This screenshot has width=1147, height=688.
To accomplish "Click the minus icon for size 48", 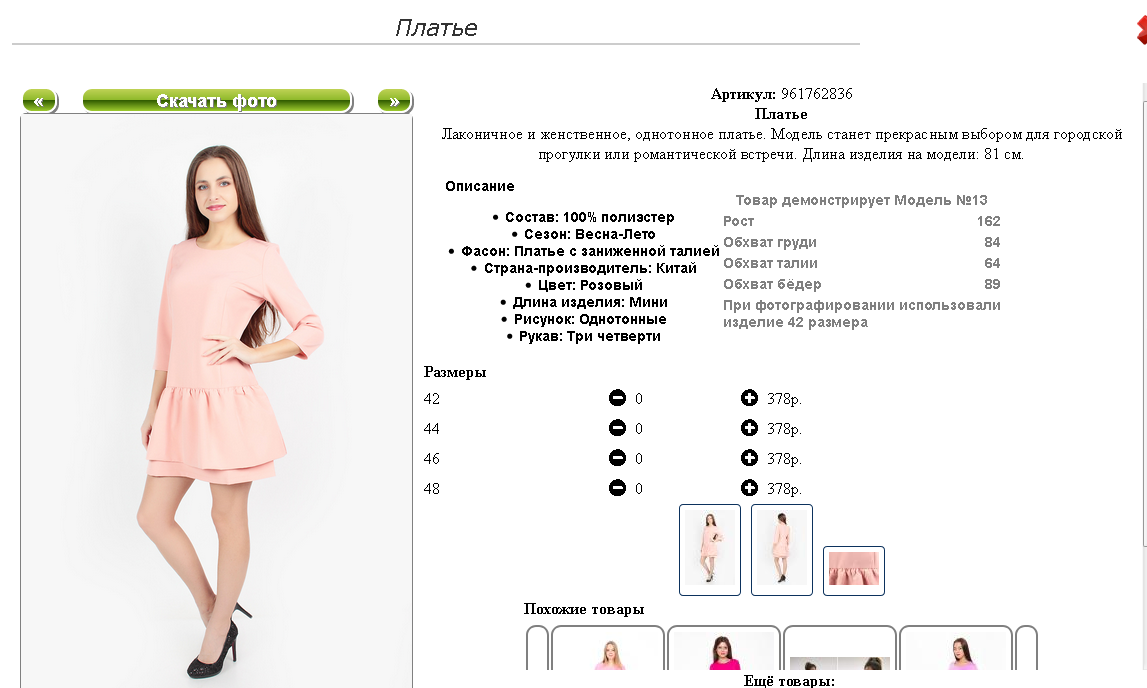I will pyautogui.click(x=617, y=488).
